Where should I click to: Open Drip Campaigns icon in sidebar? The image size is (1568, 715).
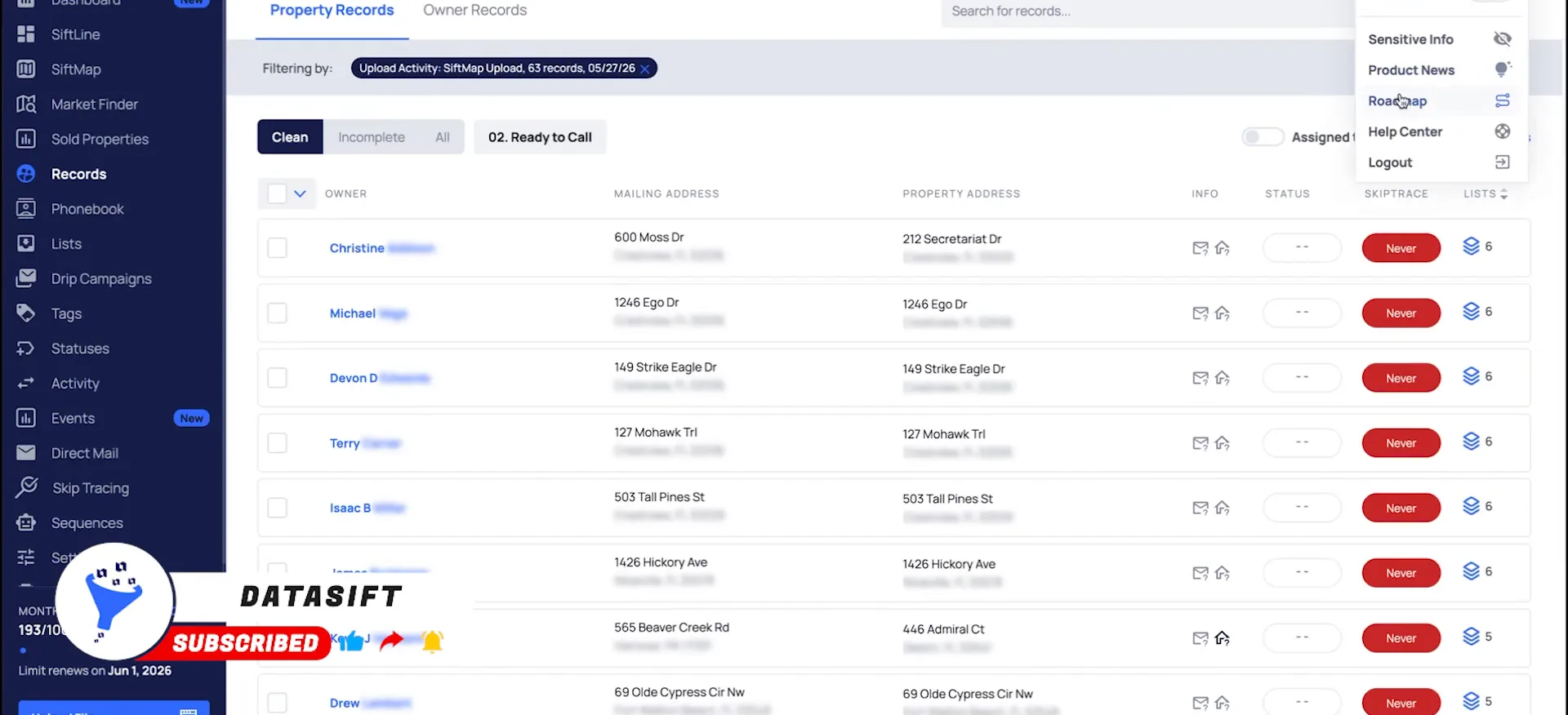coord(26,278)
